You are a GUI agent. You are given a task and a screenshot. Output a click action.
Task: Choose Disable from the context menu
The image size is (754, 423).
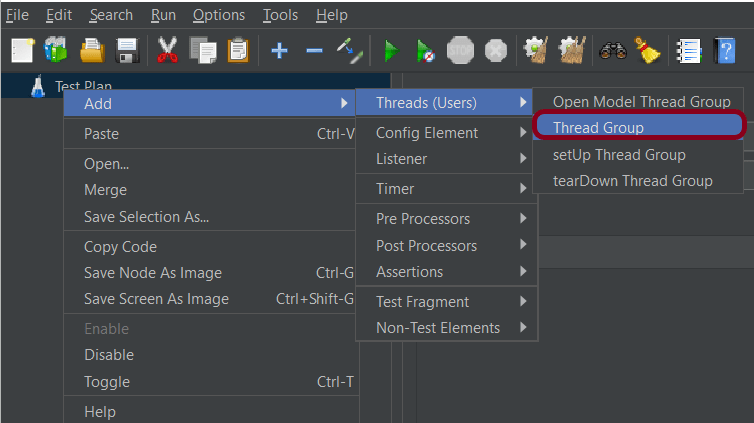[x=108, y=355]
